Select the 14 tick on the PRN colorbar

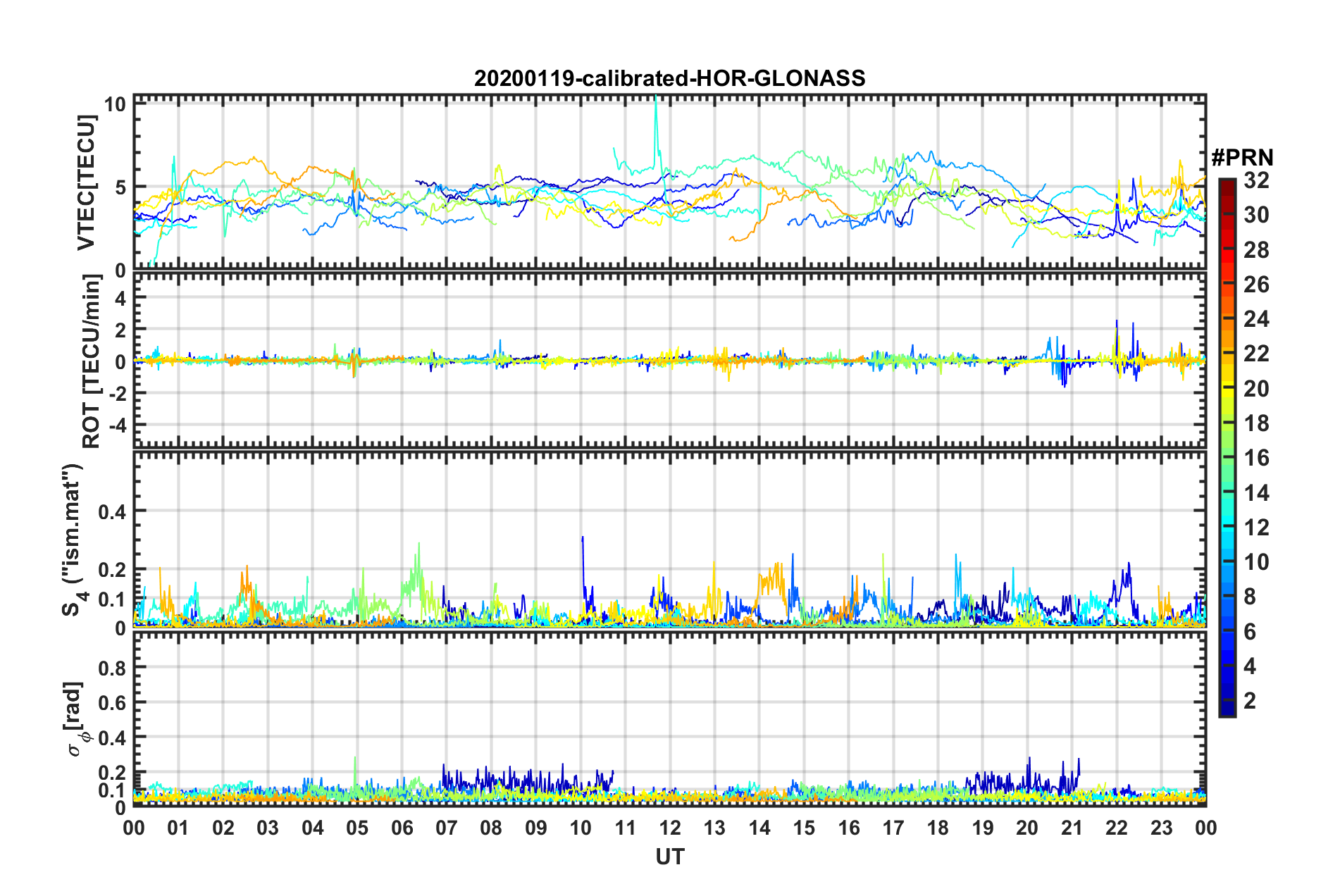coord(1255,493)
